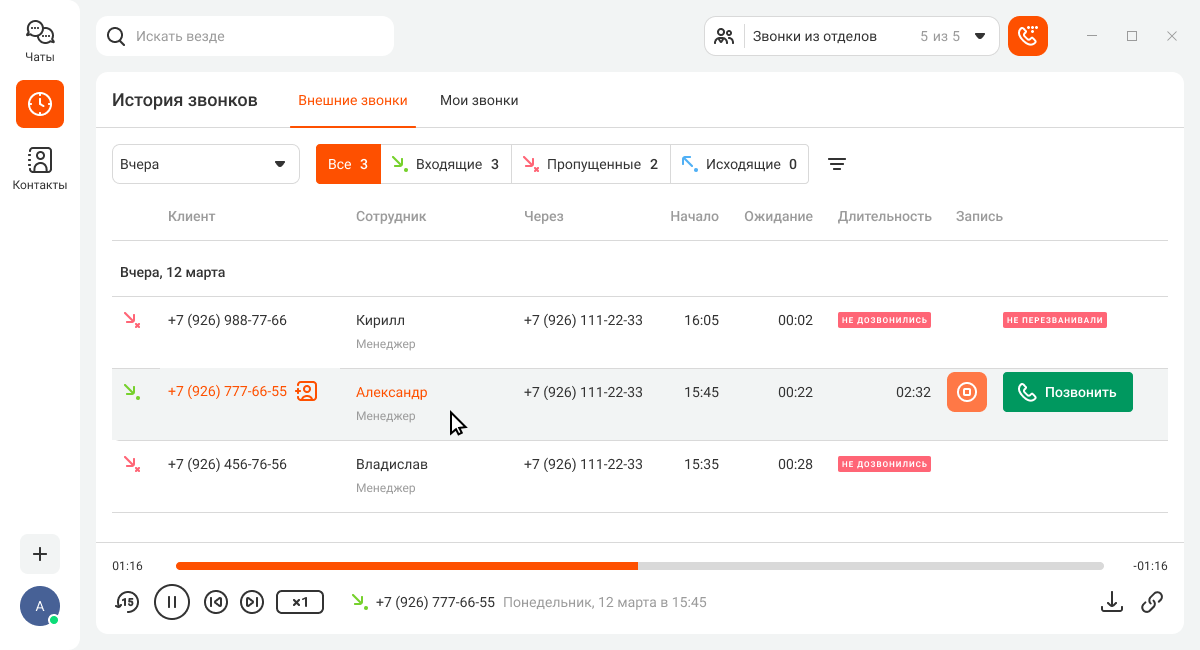Open the Звонки из отделов dropdown
Viewport: 1200px width, 650px height.
point(852,36)
